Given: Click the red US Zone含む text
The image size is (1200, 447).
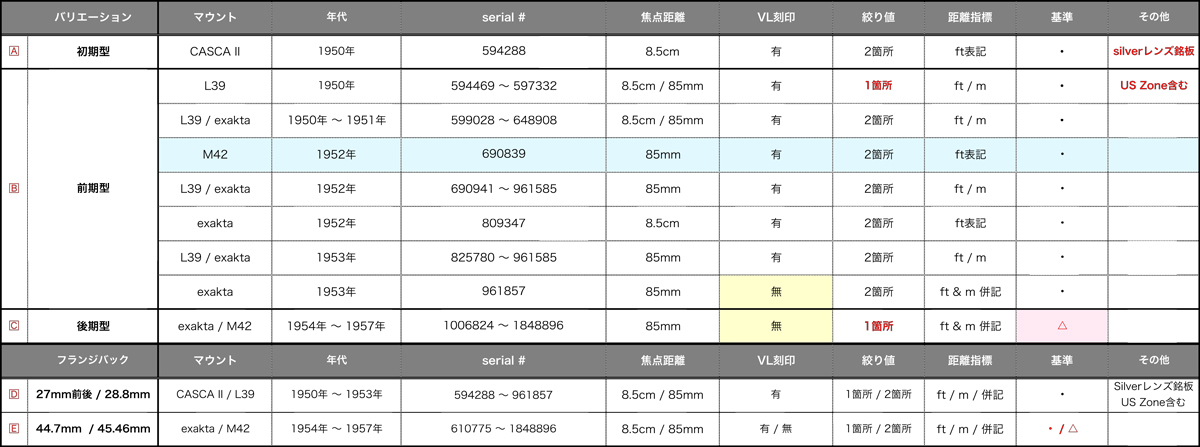Looking at the screenshot, I should (1154, 86).
